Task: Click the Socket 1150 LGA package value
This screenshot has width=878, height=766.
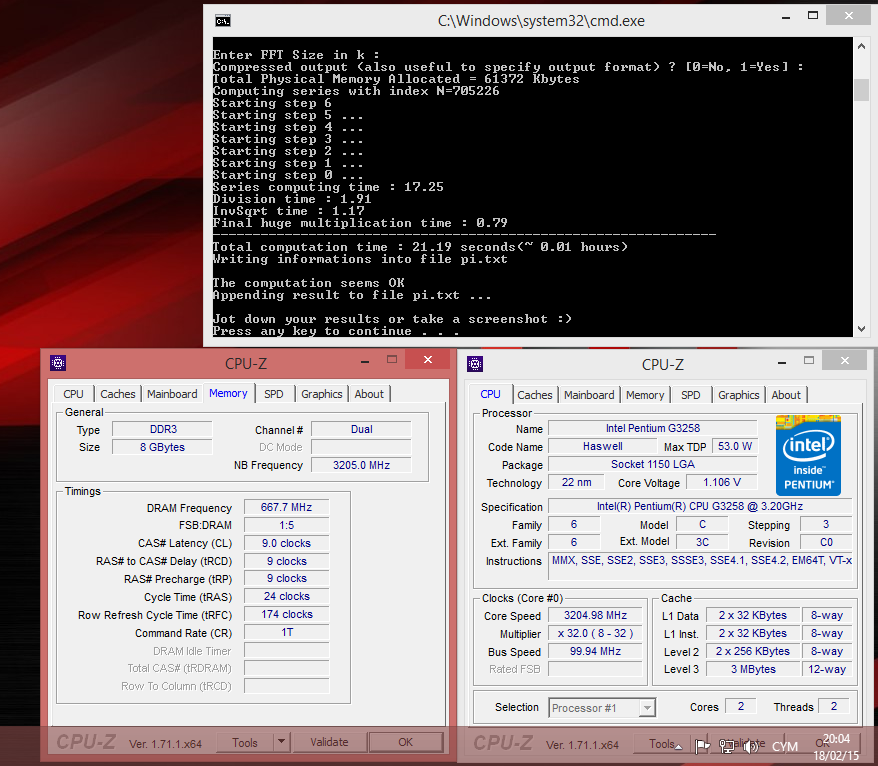Action: click(653, 464)
